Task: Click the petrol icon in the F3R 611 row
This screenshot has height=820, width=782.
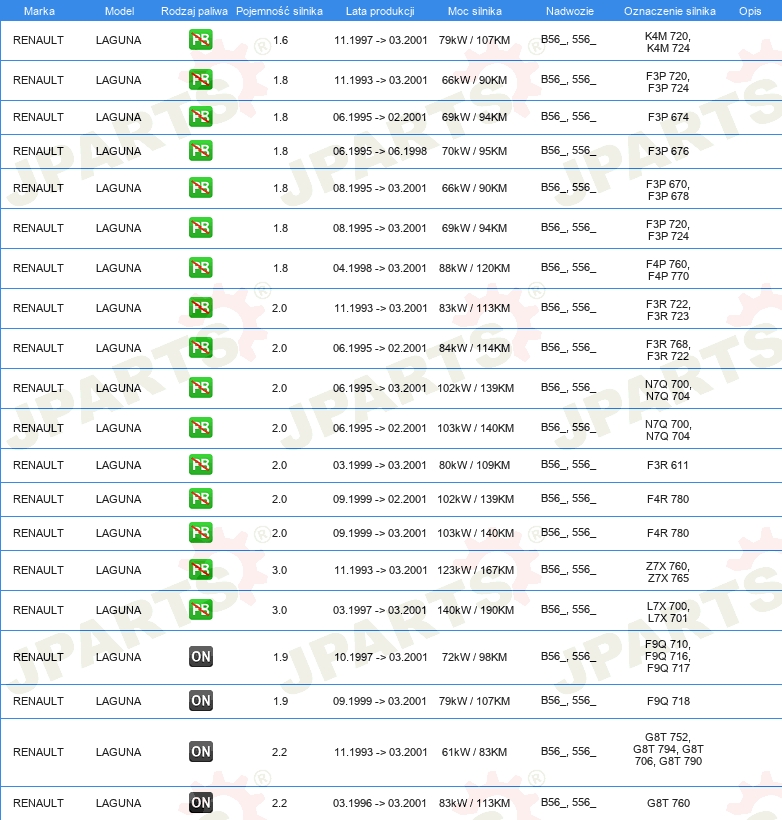Action: [x=200, y=464]
